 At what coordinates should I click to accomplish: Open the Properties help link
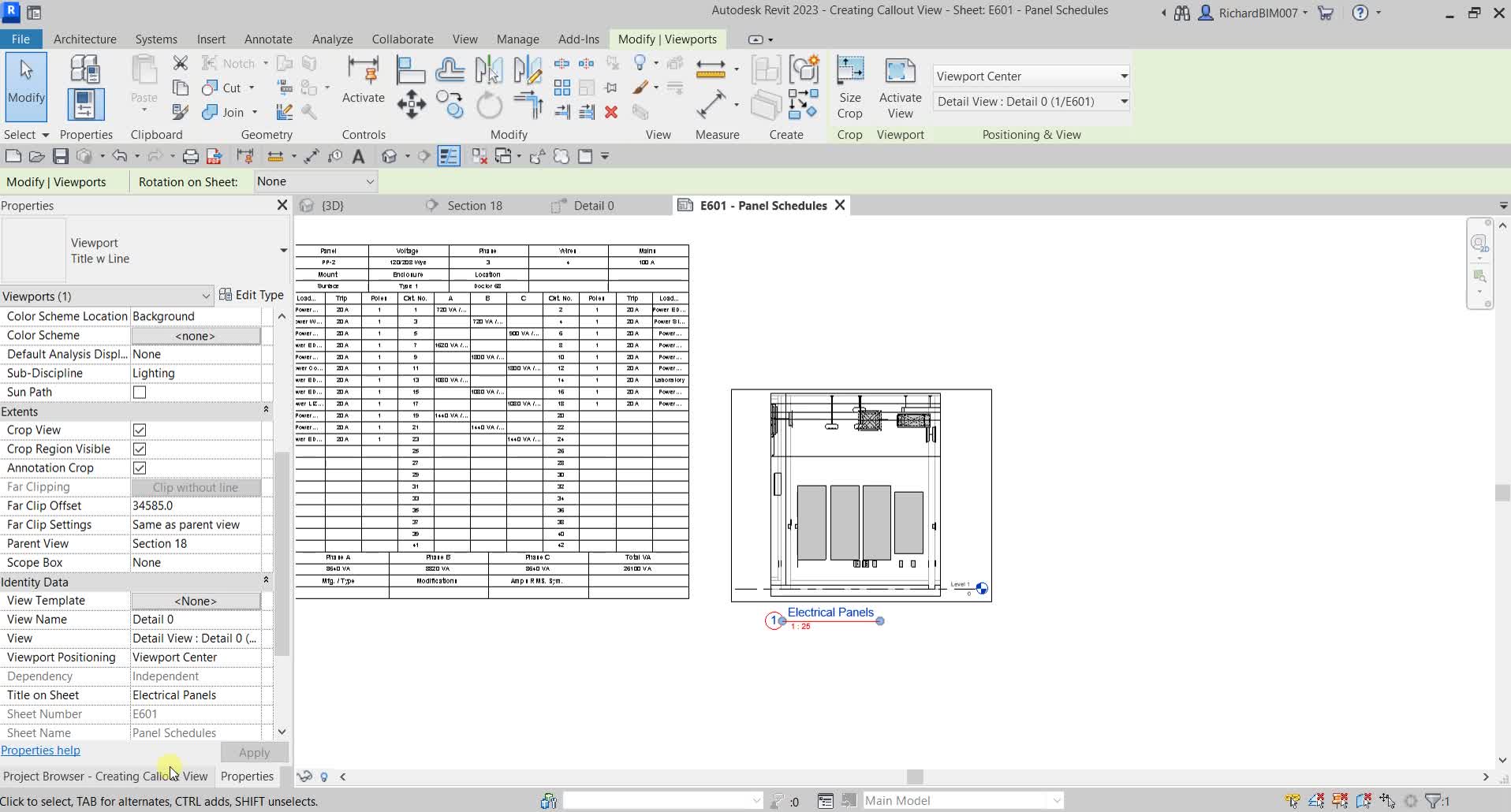coord(40,751)
